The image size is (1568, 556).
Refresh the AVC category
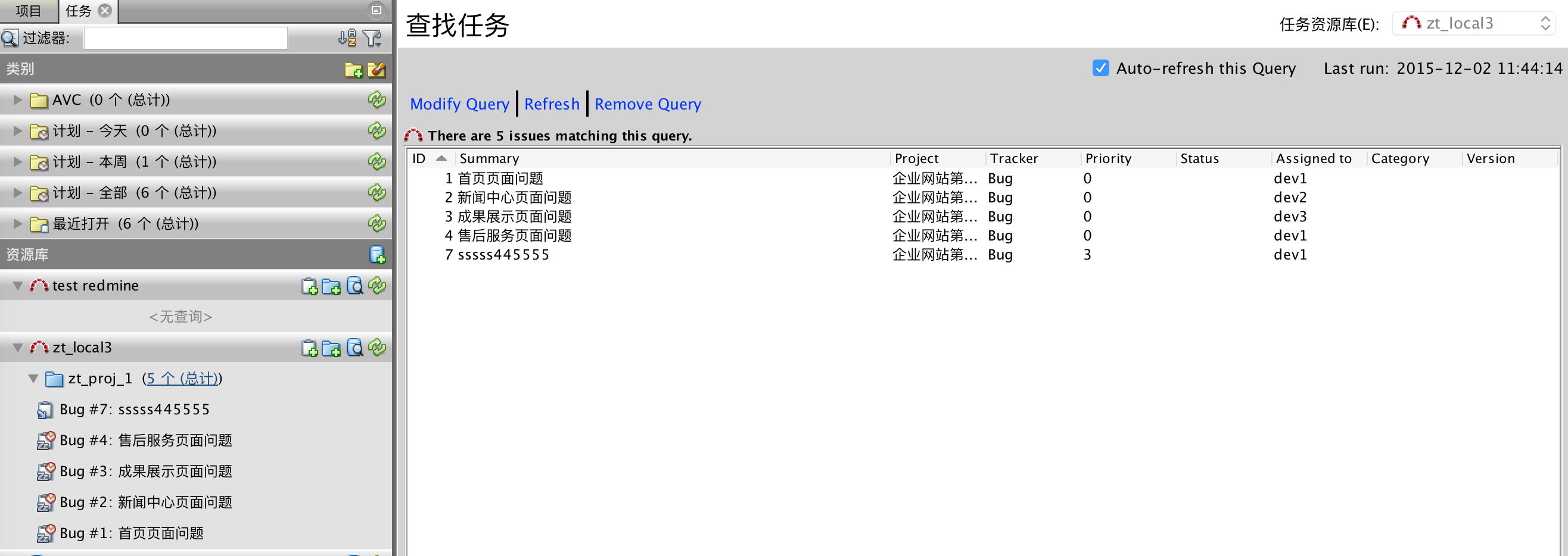377,100
